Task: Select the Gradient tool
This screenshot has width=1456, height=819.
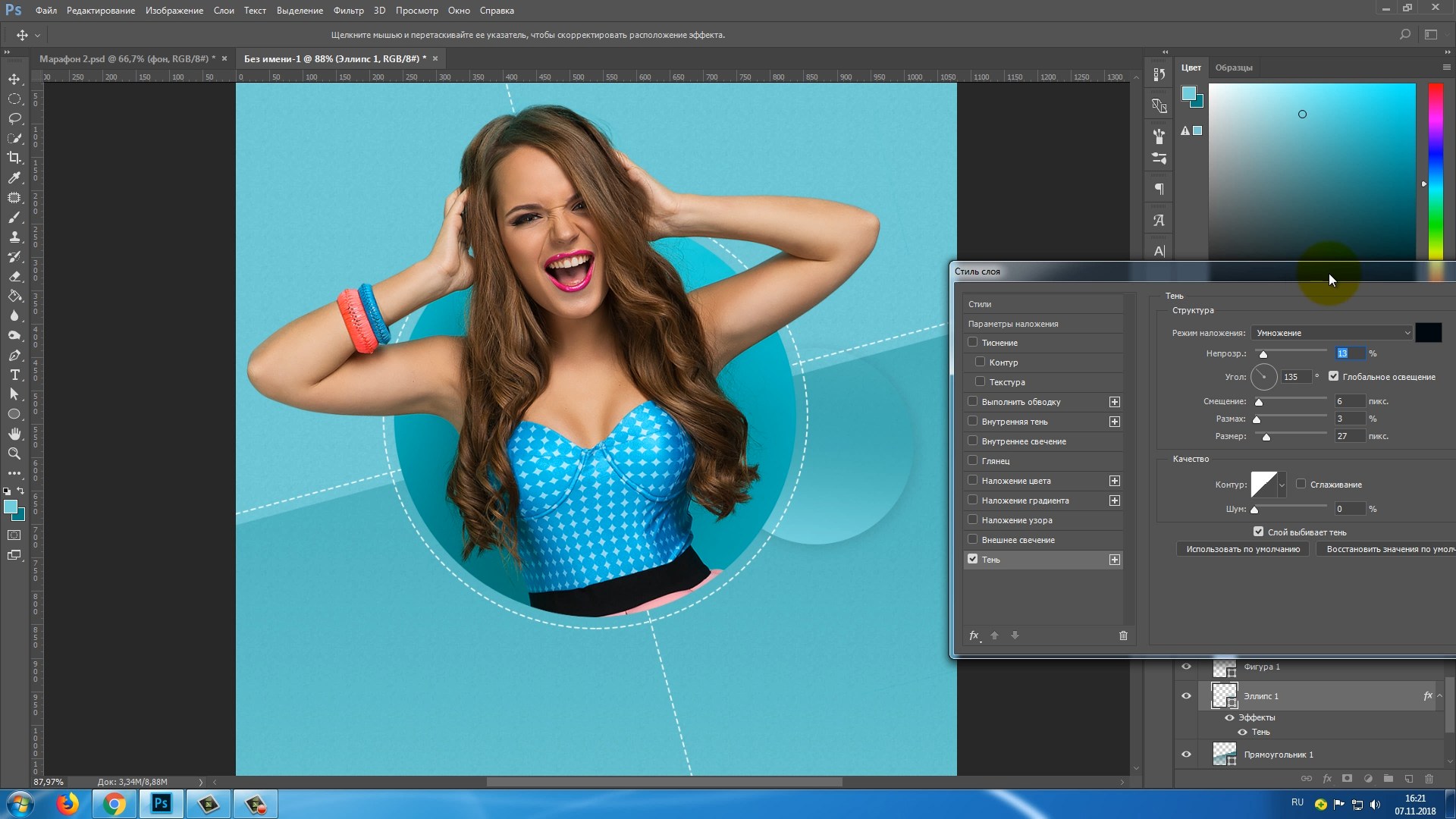Action: (14, 296)
